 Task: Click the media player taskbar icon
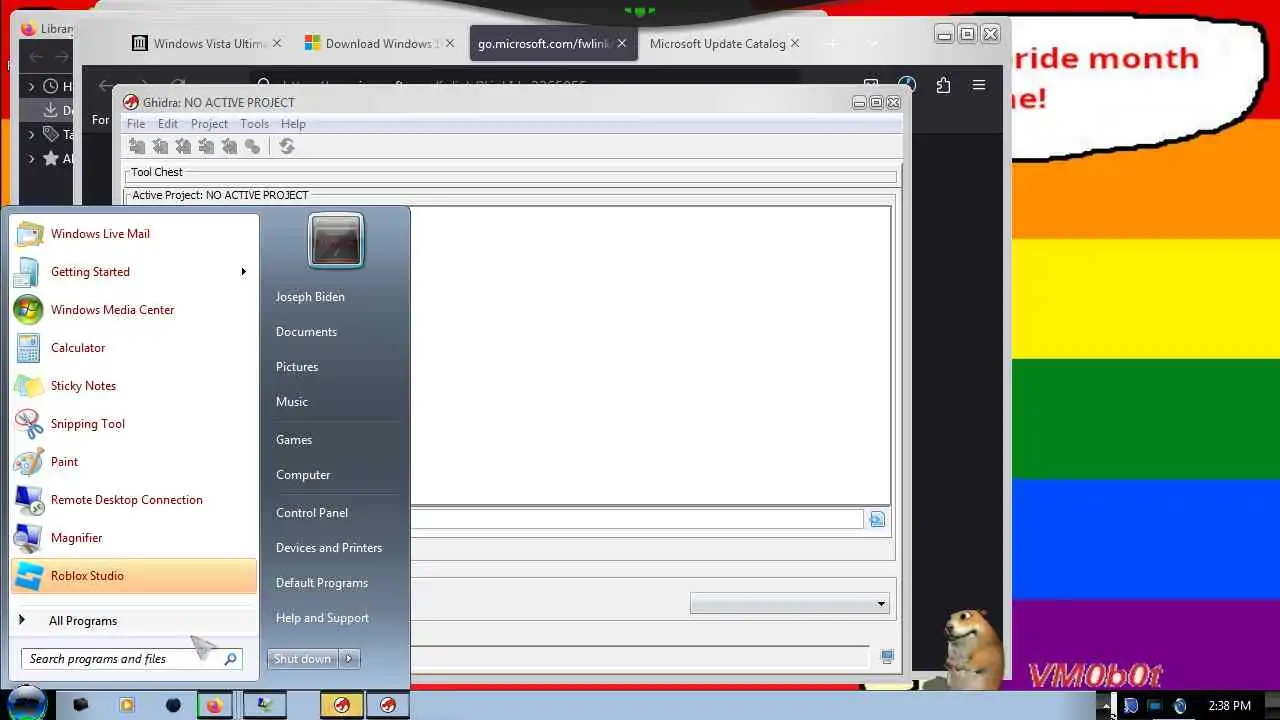[127, 705]
